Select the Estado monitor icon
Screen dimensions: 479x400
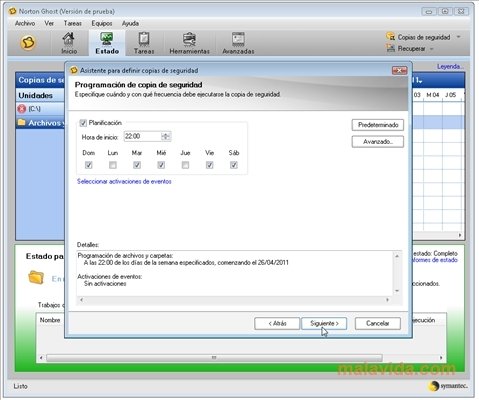tap(107, 39)
